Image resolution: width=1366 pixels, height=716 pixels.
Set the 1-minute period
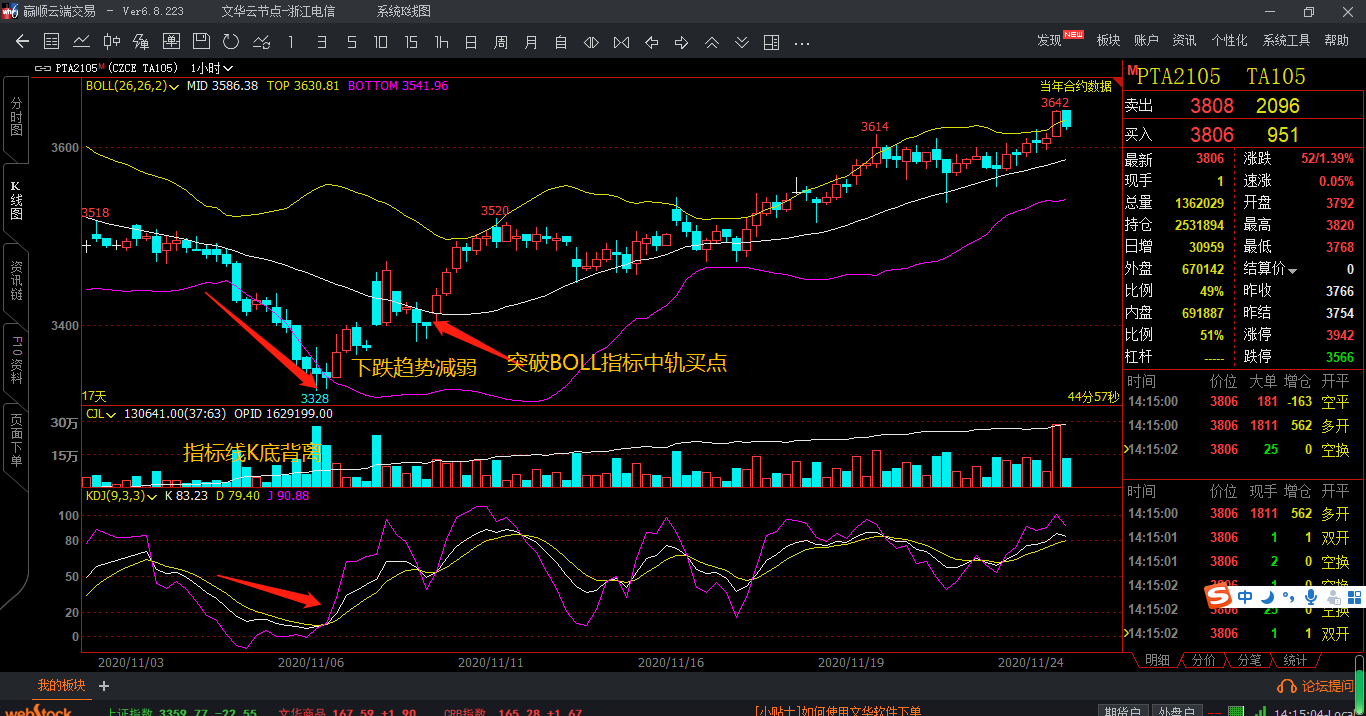[291, 42]
